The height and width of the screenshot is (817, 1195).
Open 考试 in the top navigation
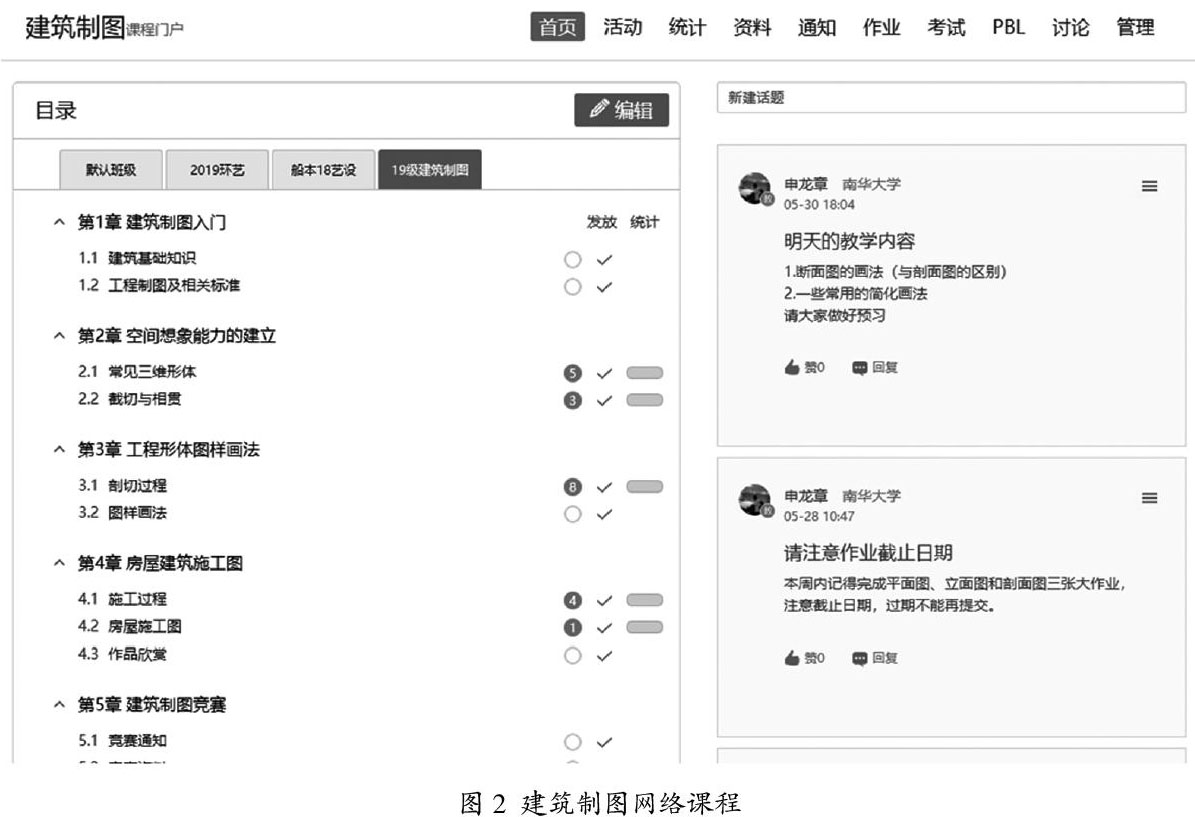947,27
